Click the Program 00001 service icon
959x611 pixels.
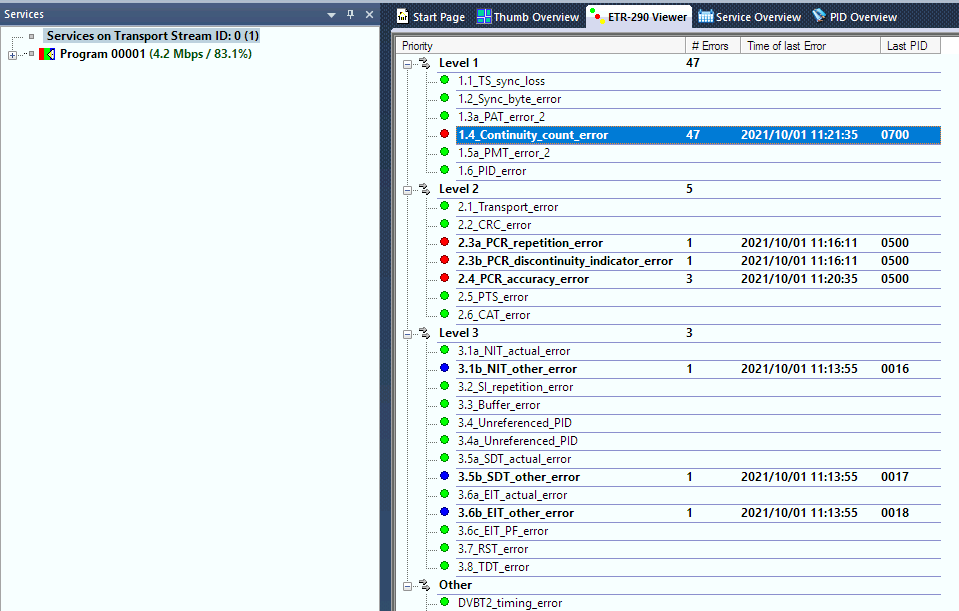[47, 54]
